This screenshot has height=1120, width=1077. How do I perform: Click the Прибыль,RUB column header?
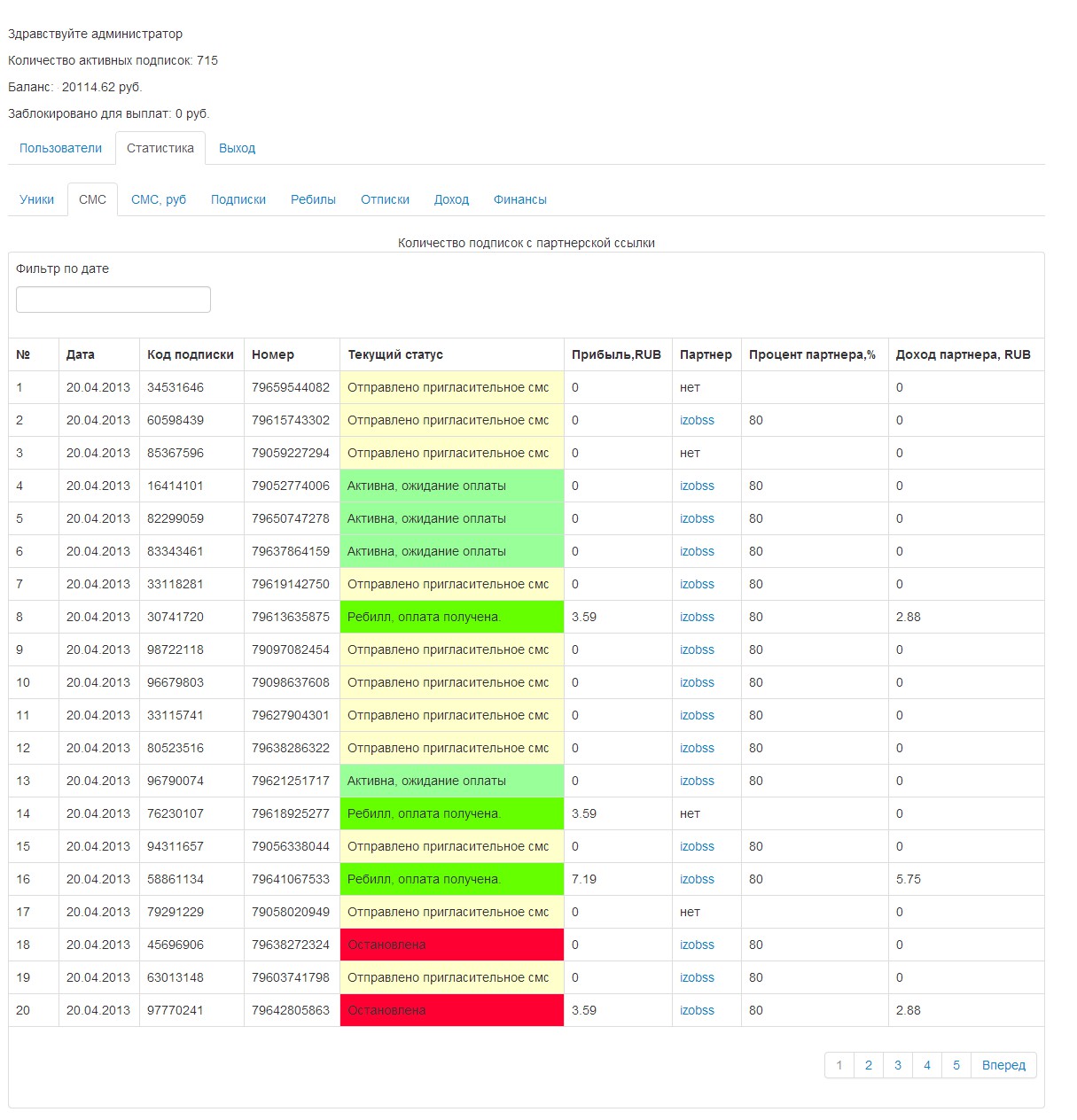[x=616, y=354]
